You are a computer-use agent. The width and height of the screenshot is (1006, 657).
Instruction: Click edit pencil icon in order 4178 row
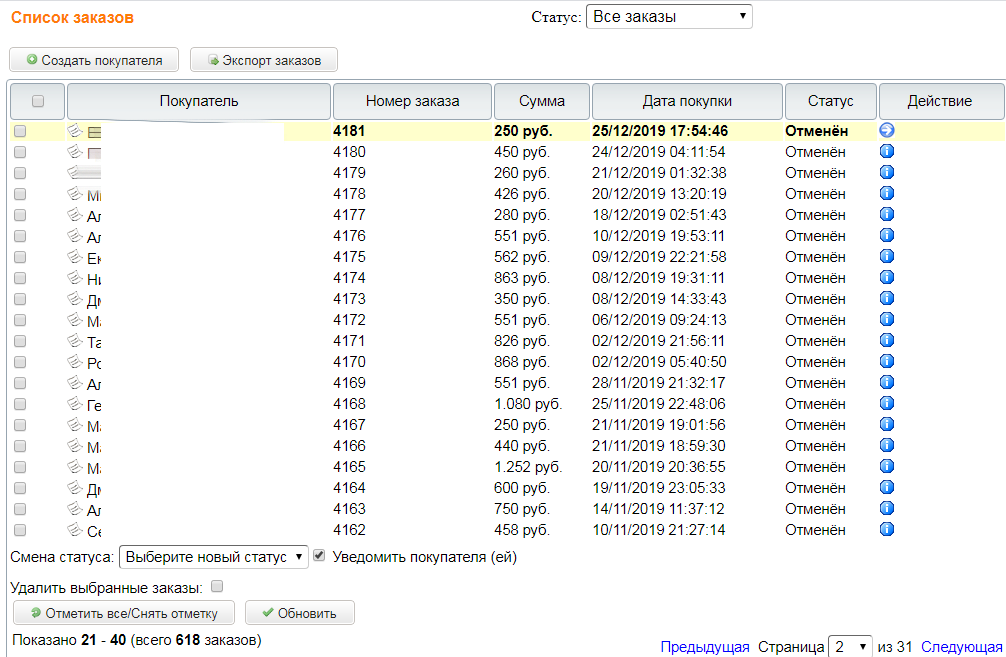point(75,193)
